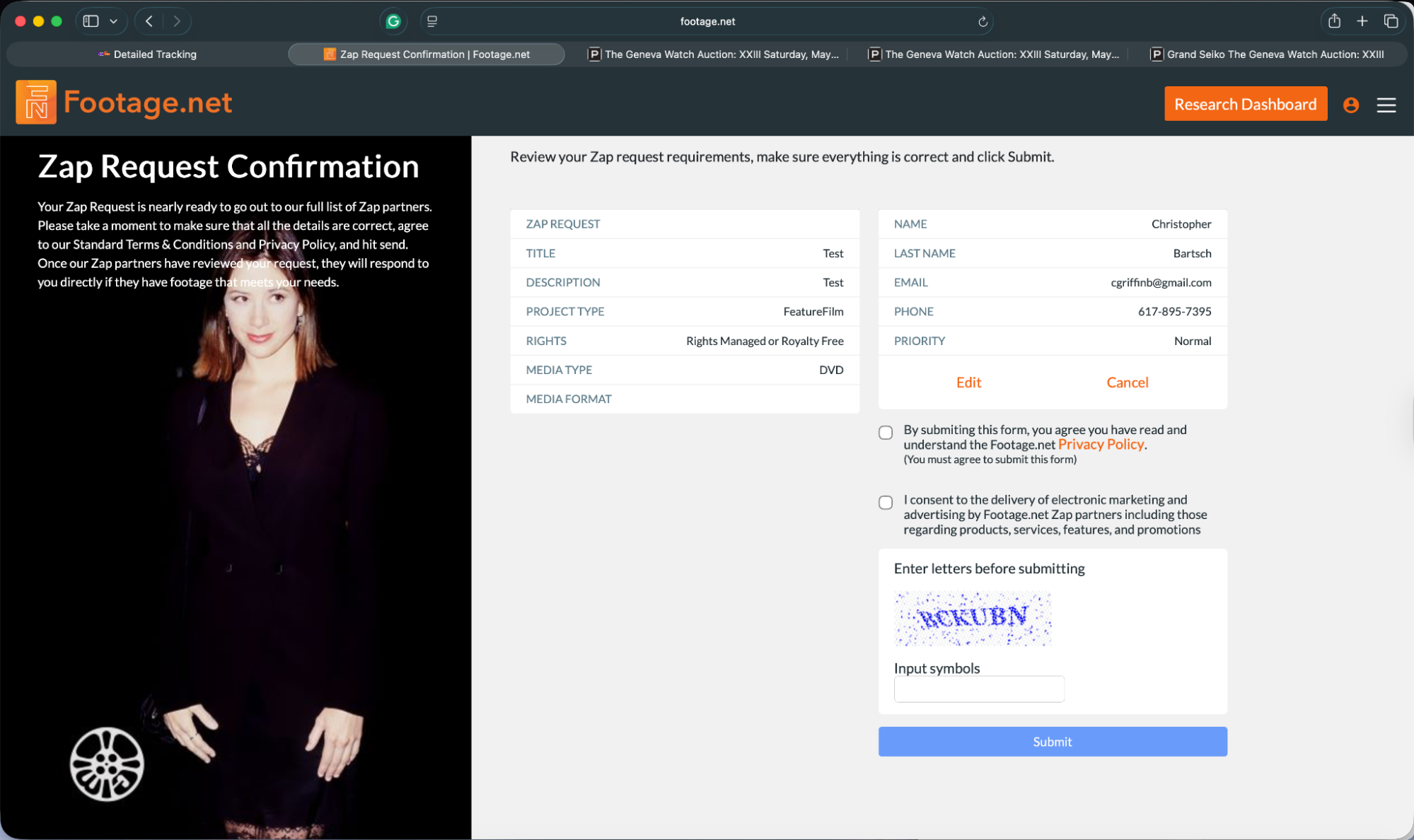1414x840 pixels.
Task: Click the FeatureFilm project type value
Action: pos(813,312)
